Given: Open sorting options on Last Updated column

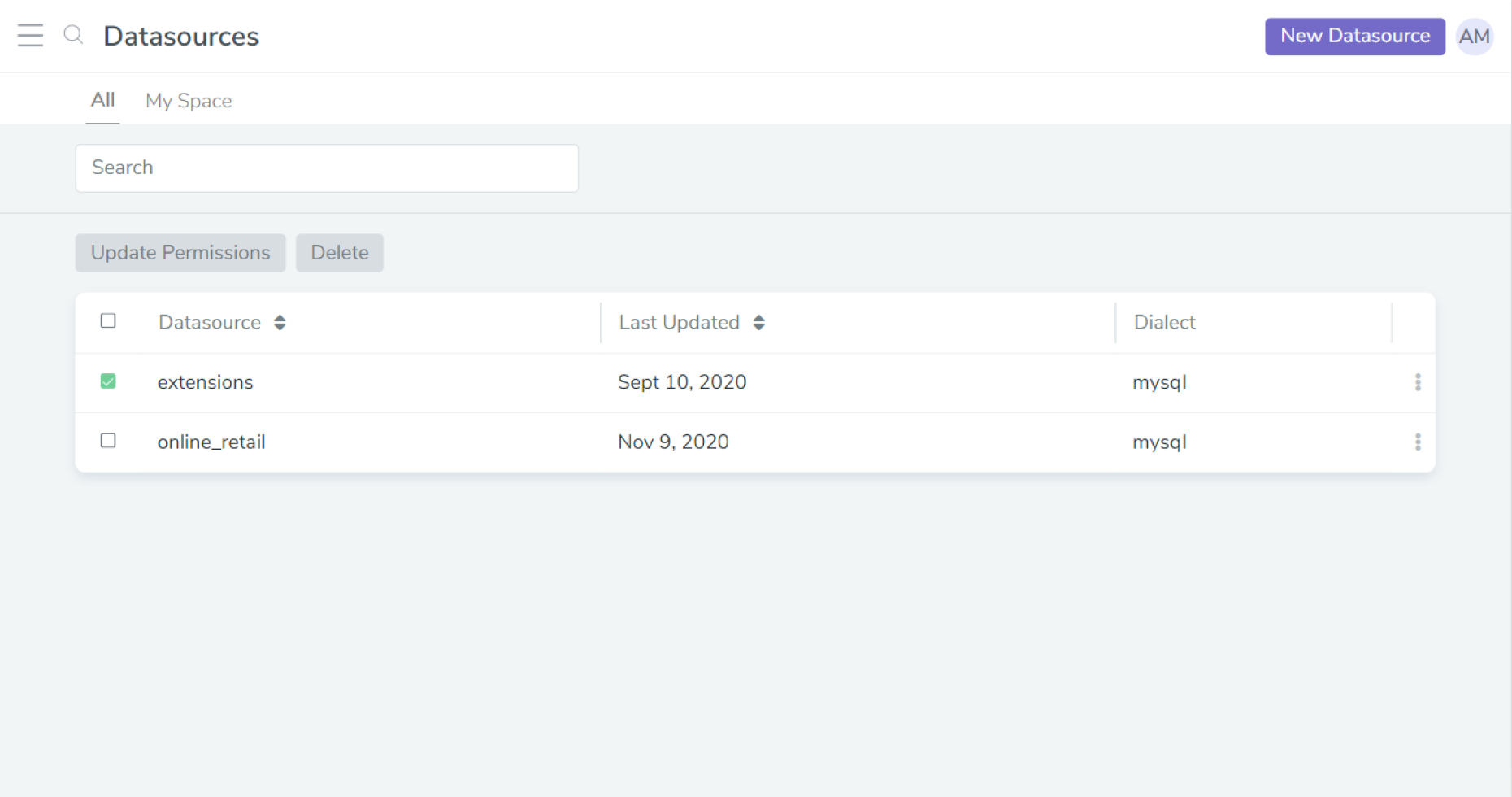Looking at the screenshot, I should point(759,322).
